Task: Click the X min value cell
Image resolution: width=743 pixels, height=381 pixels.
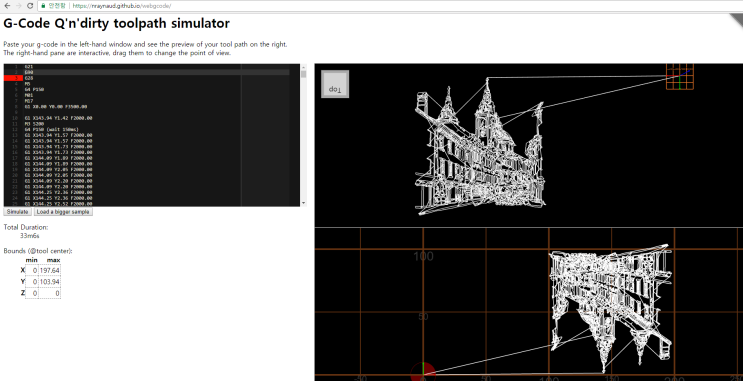Action: pos(32,270)
